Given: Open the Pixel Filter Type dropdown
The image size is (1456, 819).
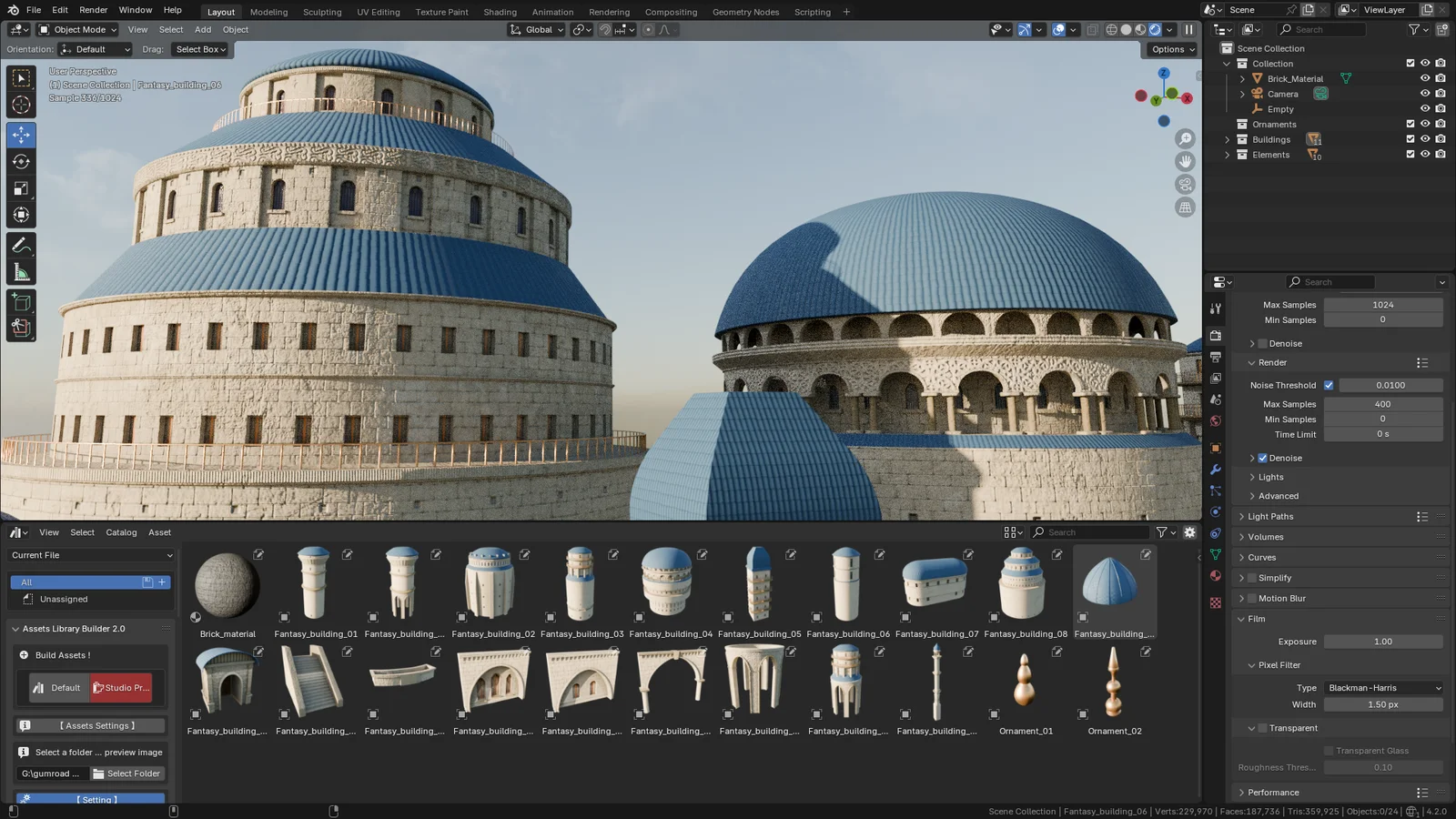Looking at the screenshot, I should 1382,688.
